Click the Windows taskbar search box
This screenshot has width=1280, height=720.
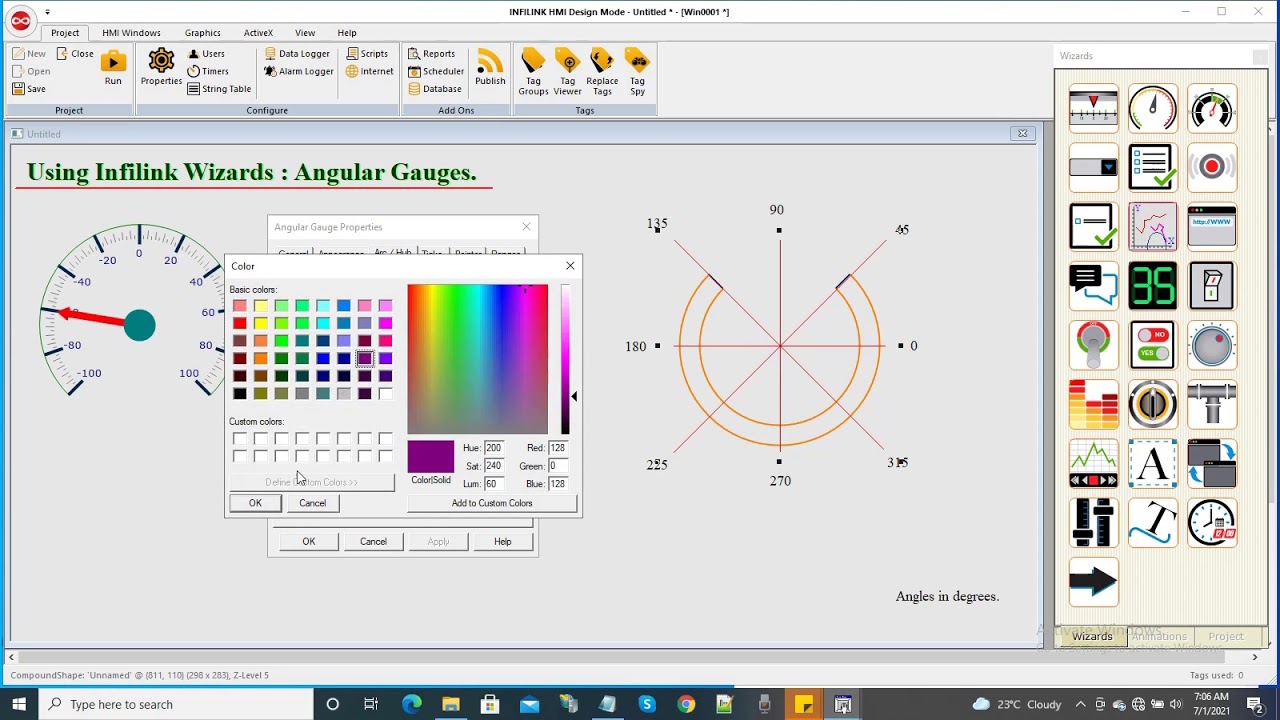coord(177,704)
